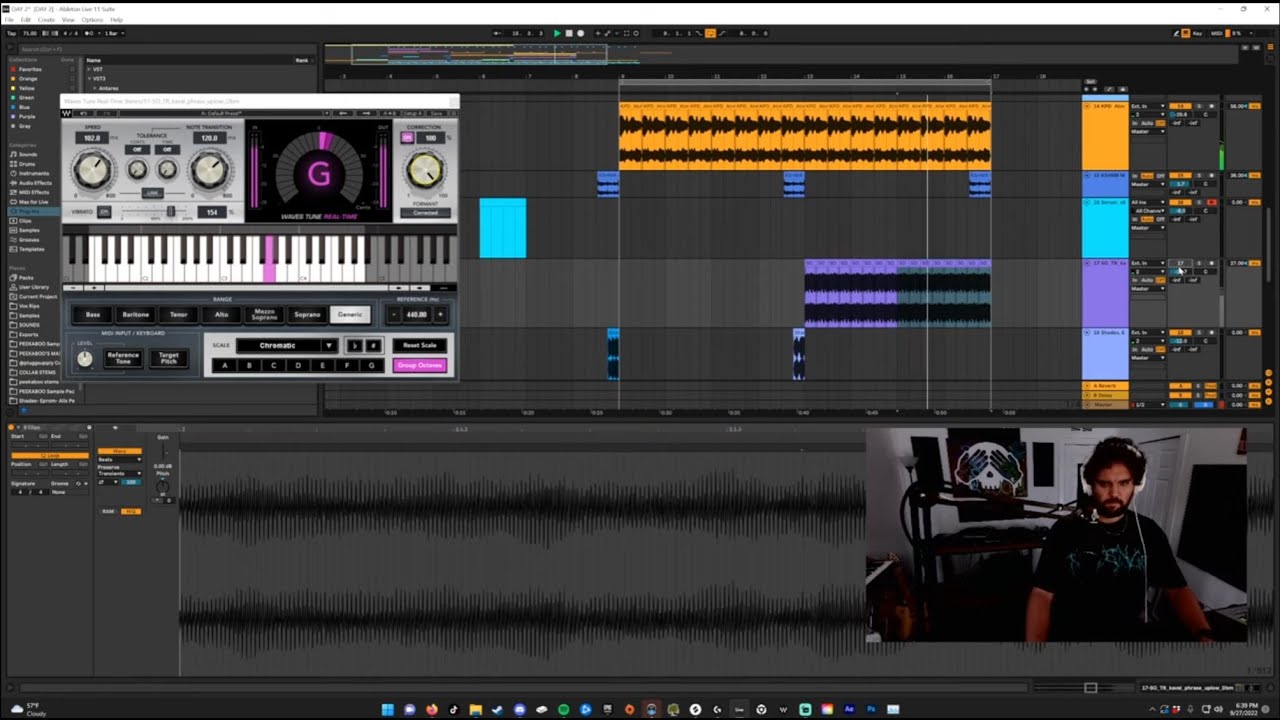This screenshot has height=720, width=1280.
Task: Open the Chromatic scale dropdown
Action: click(x=287, y=345)
